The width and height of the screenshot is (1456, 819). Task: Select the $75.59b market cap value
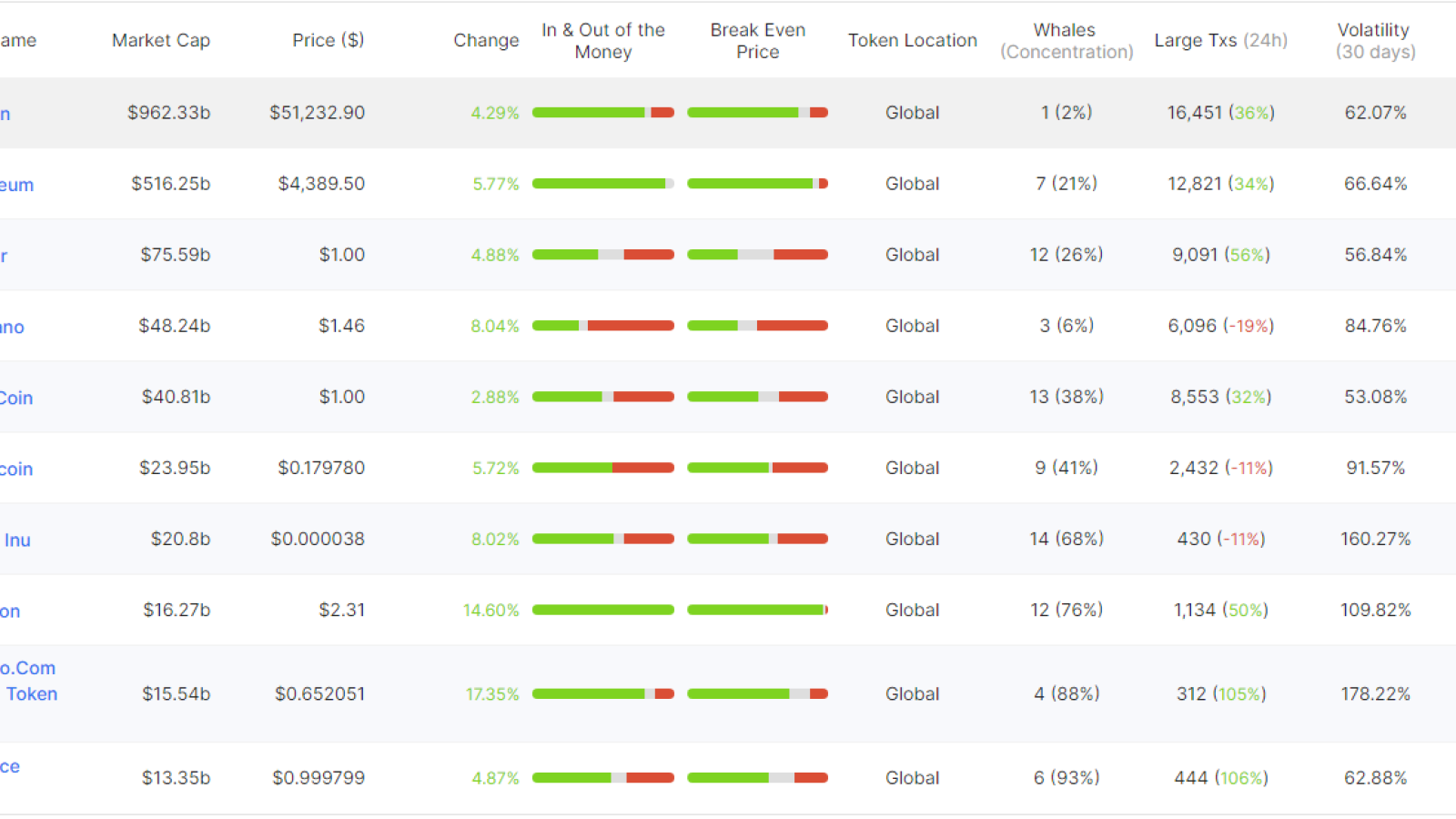[176, 255]
